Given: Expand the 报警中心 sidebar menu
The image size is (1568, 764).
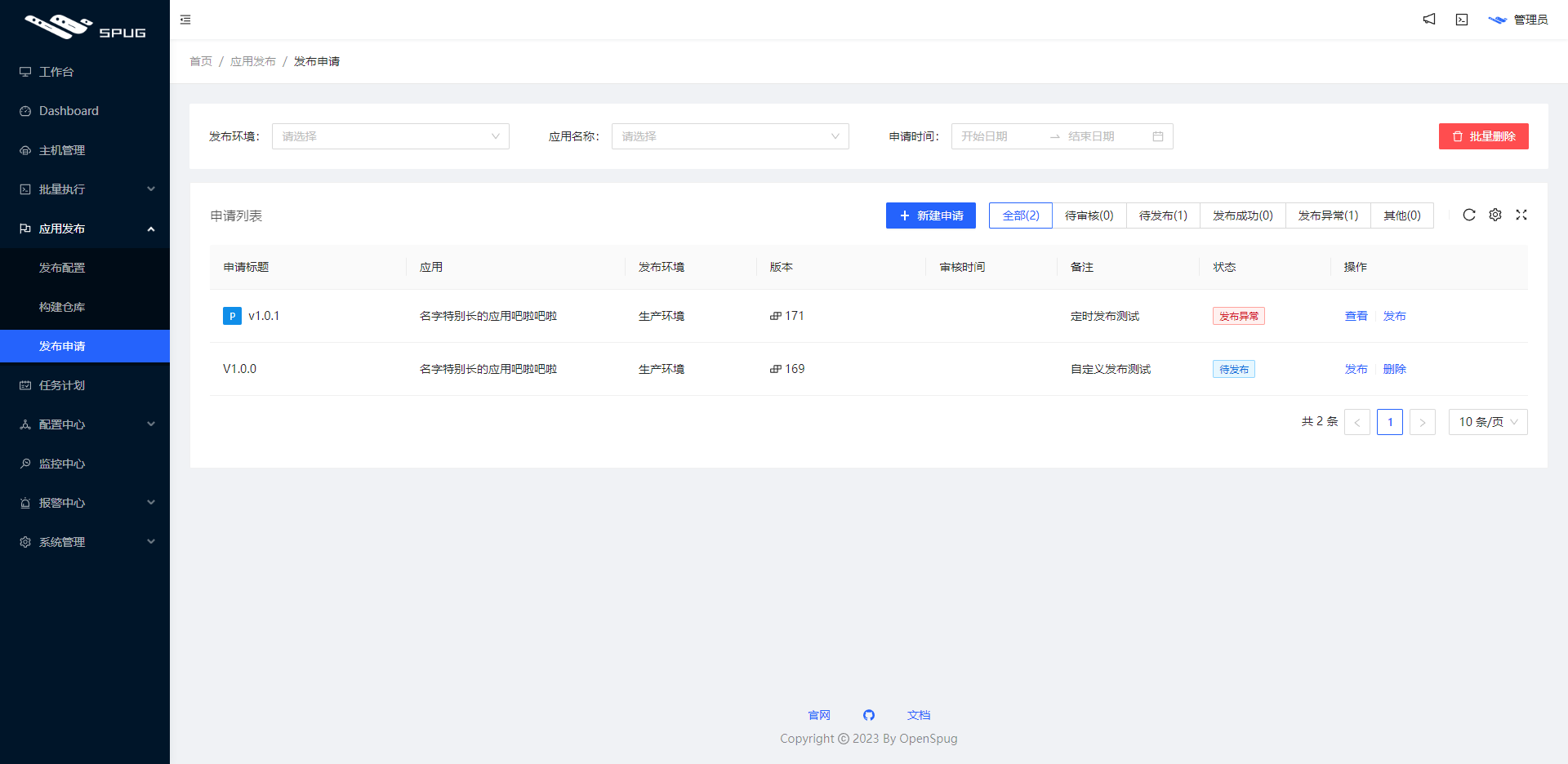Looking at the screenshot, I should point(85,503).
